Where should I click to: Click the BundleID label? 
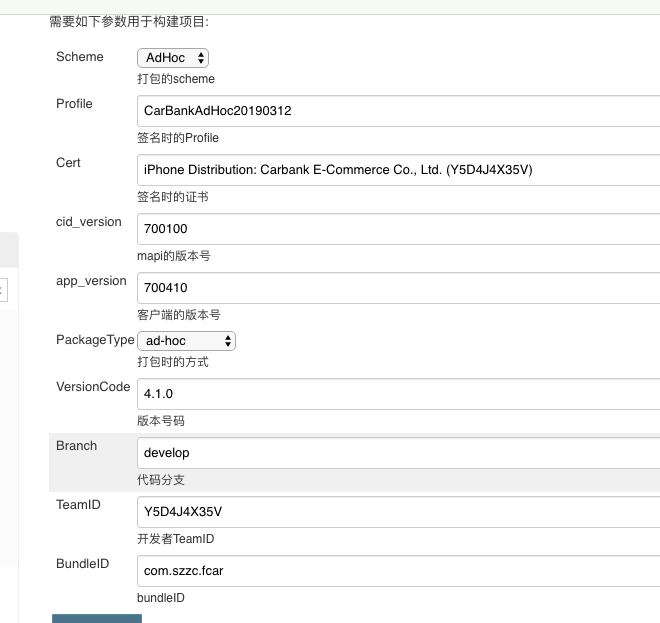pos(82,564)
